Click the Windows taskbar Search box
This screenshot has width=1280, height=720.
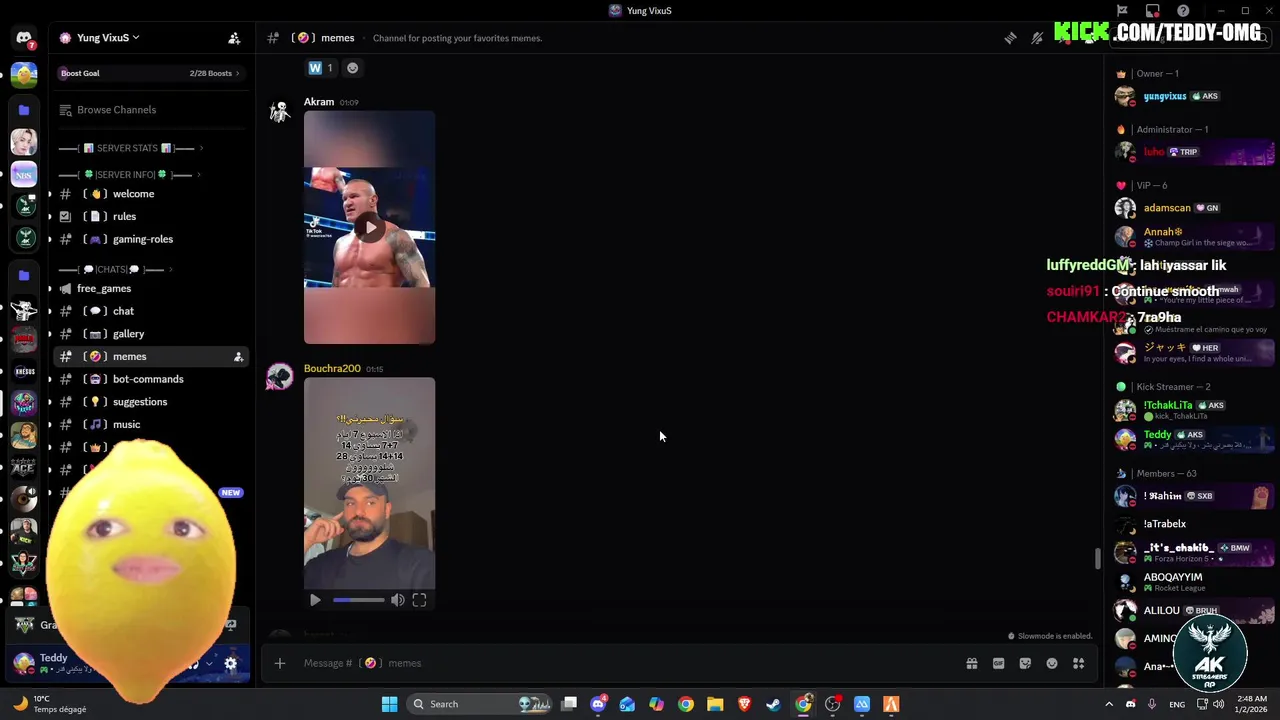[x=480, y=704]
